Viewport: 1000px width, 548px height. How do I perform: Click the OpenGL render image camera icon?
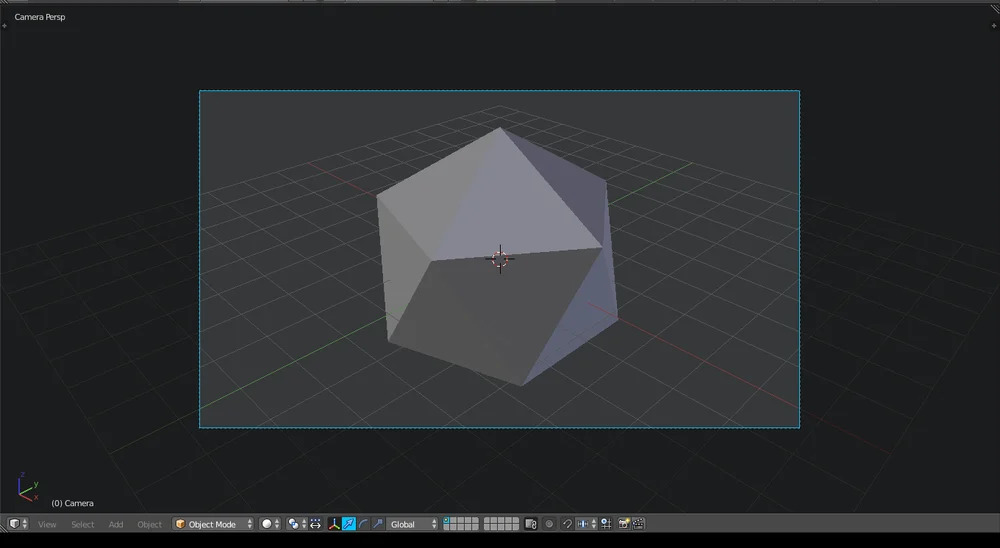point(624,524)
